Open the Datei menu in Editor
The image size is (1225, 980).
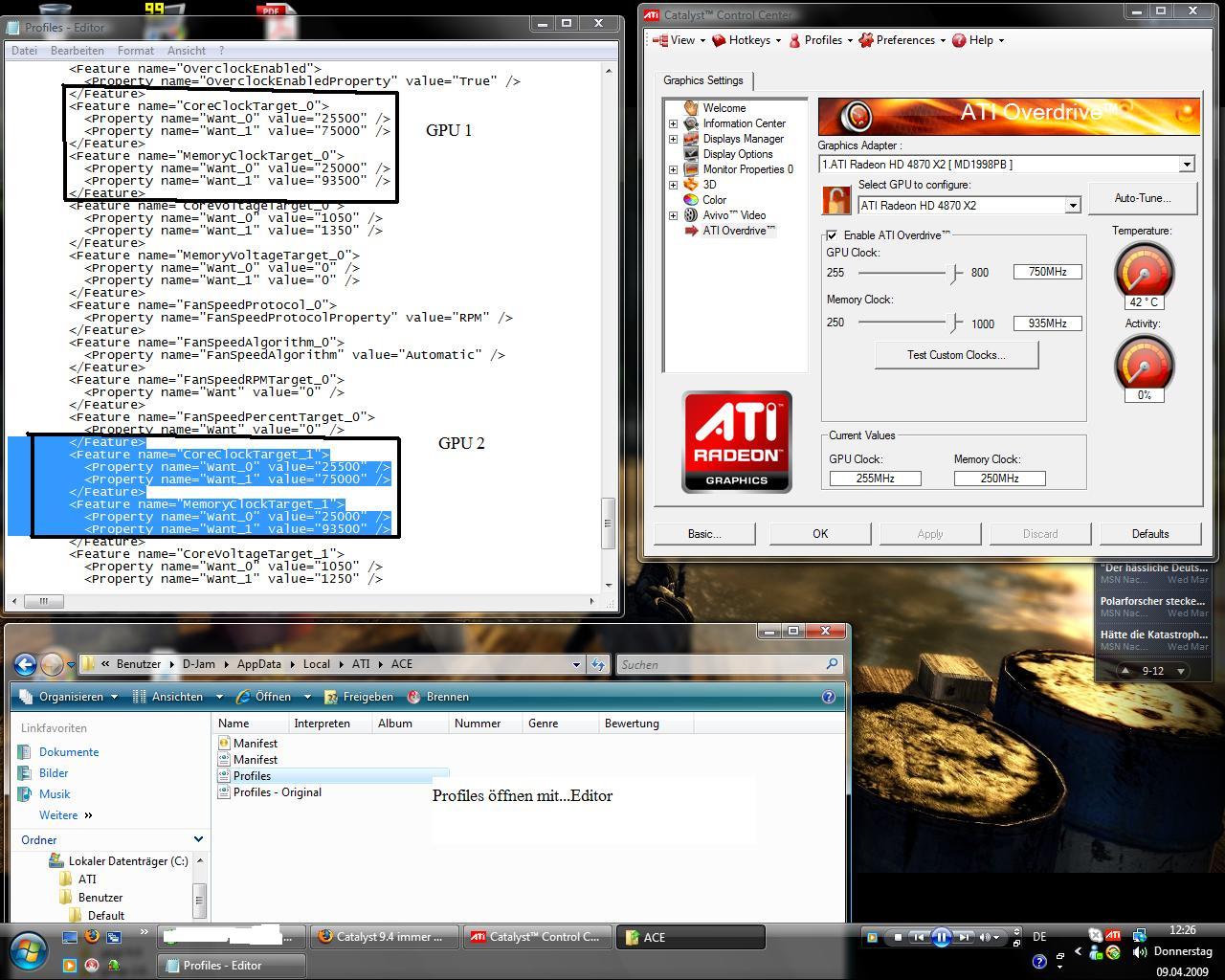pos(24,51)
